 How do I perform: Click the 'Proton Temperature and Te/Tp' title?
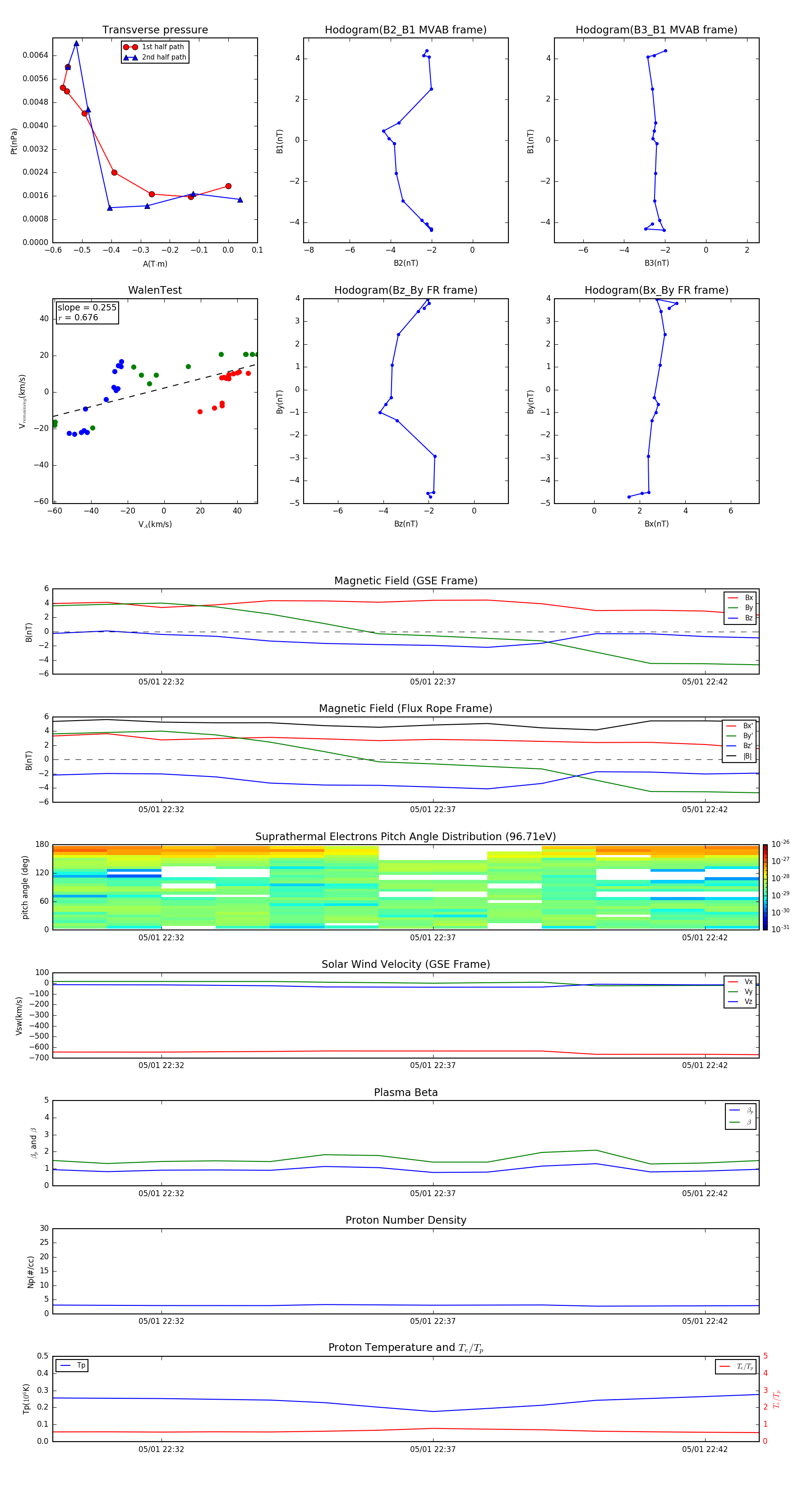406,1348
